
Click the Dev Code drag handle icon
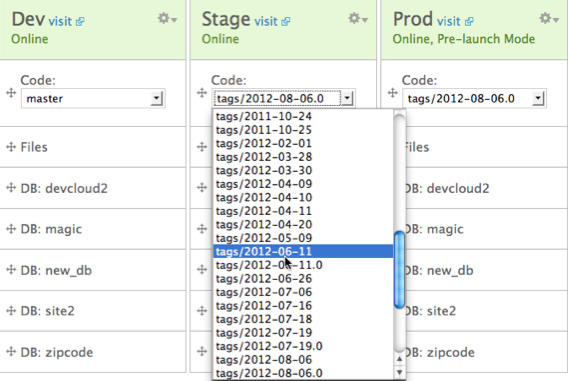tap(11, 93)
